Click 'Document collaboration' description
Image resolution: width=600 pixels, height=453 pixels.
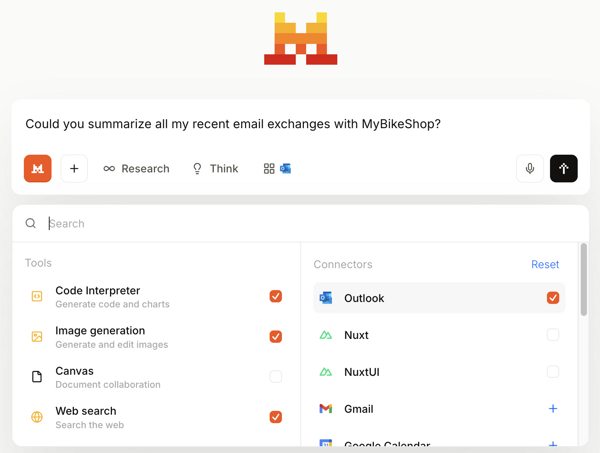point(108,385)
